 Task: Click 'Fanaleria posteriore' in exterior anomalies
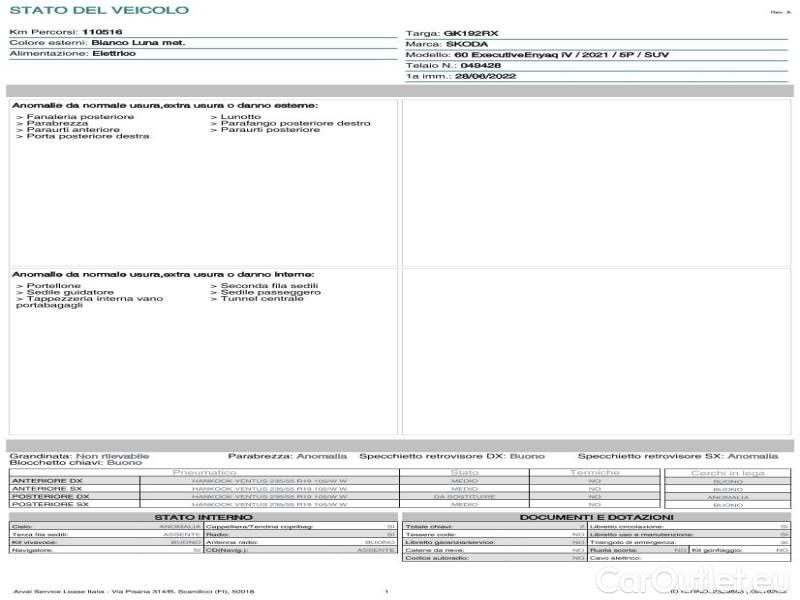click(80, 117)
